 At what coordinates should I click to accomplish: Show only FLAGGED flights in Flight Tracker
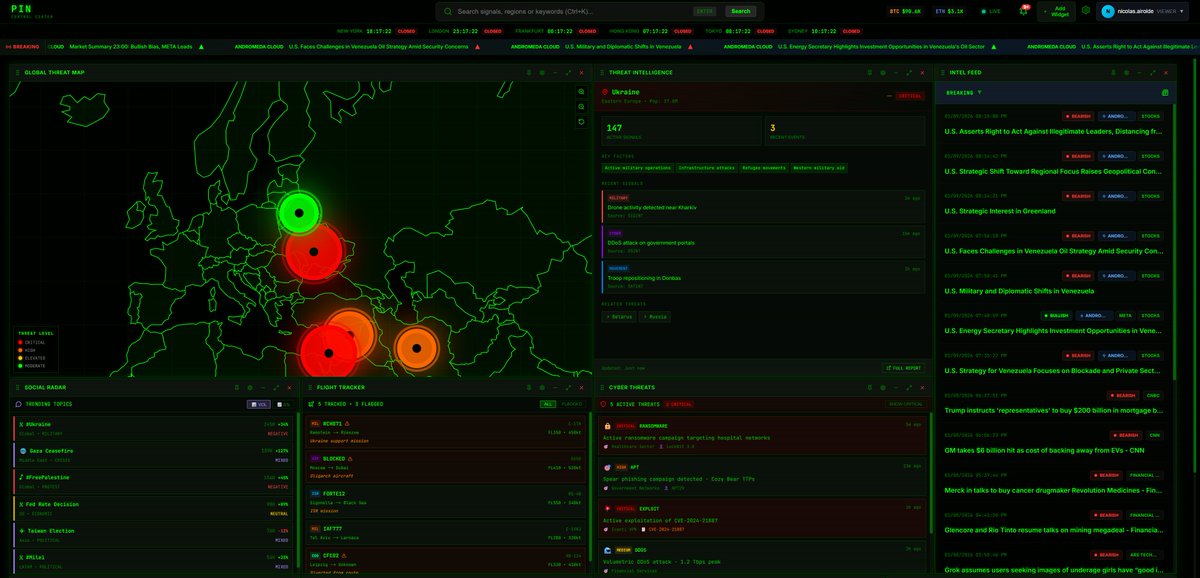572,404
